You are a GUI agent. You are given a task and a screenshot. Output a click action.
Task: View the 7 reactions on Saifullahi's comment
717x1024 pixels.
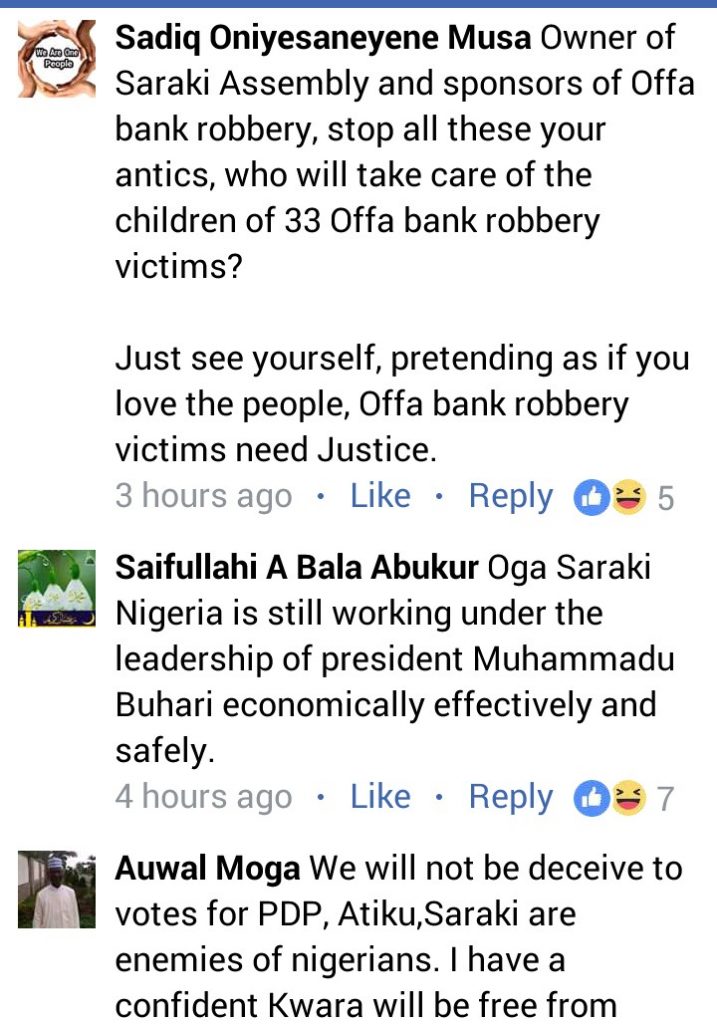[665, 798]
